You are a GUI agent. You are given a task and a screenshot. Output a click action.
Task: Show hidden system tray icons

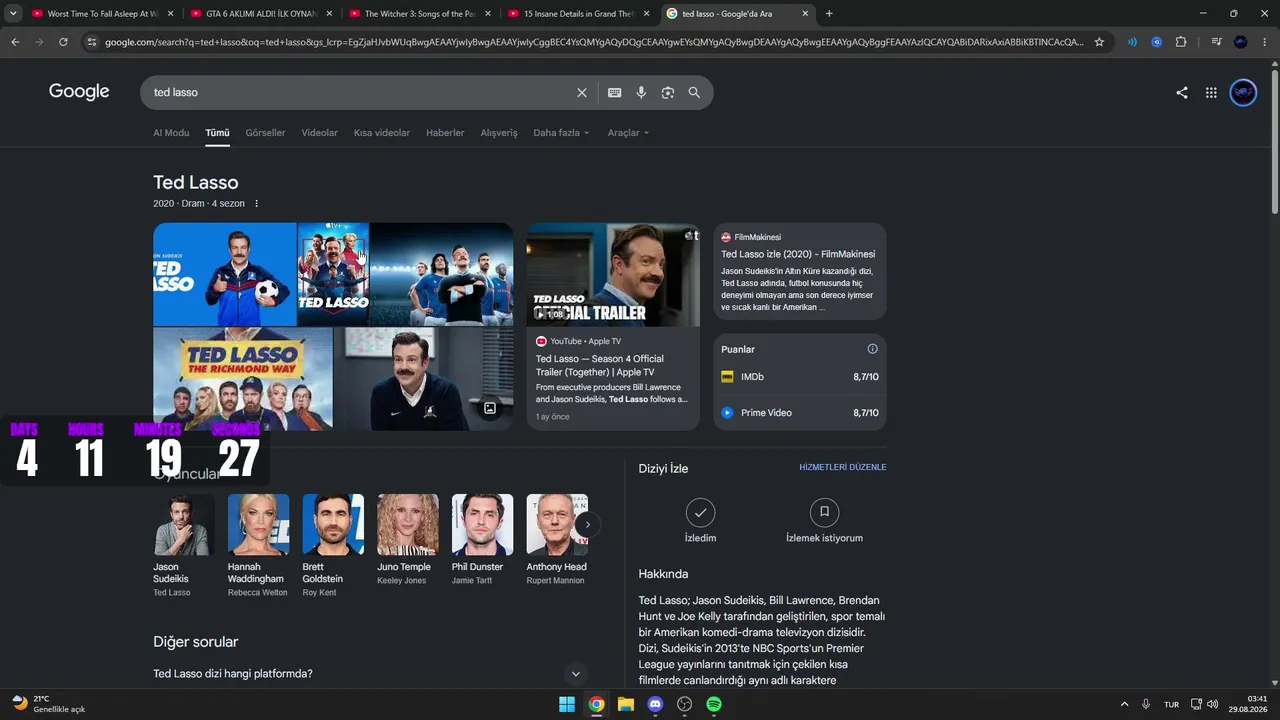1124,704
